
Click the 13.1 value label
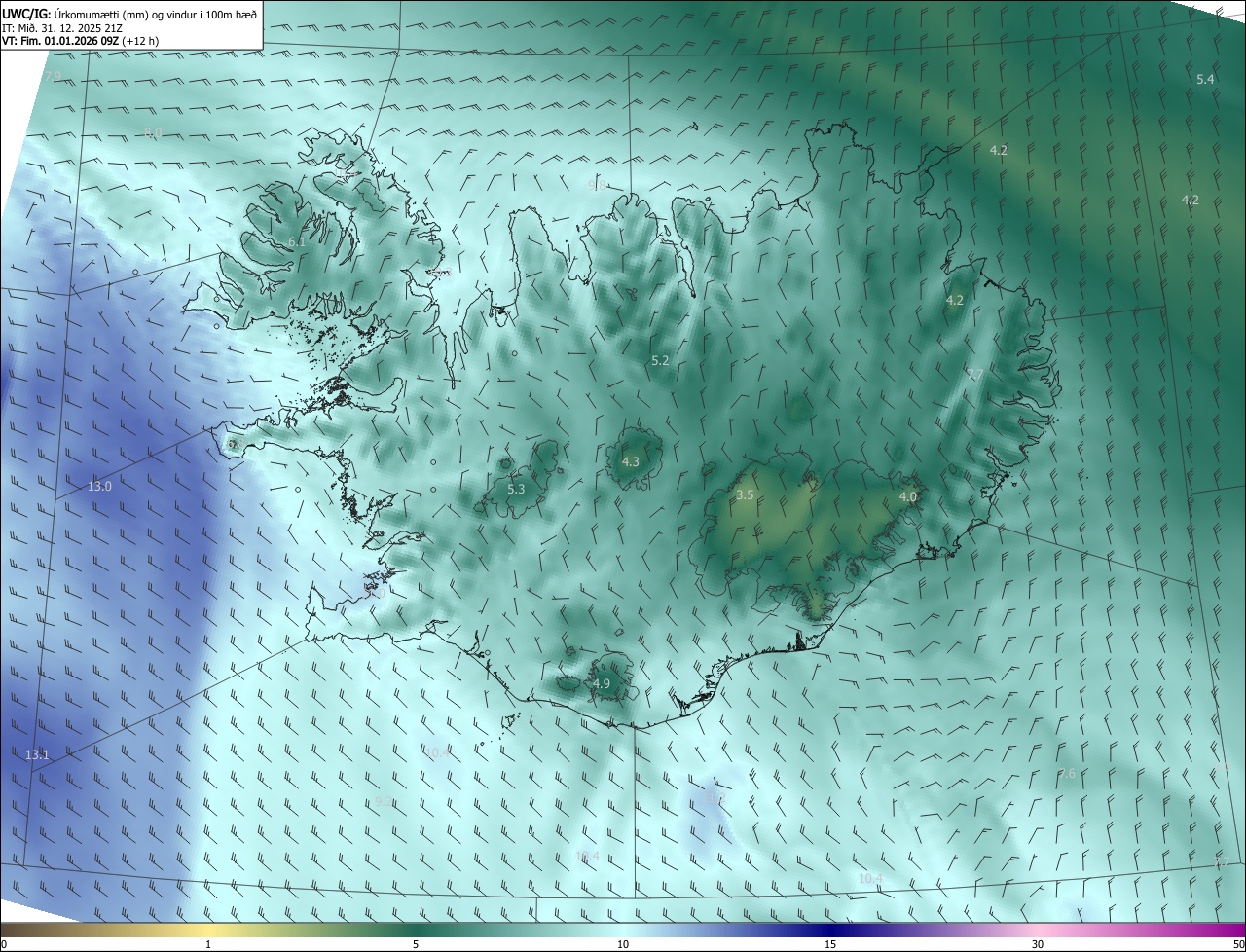click(x=37, y=754)
